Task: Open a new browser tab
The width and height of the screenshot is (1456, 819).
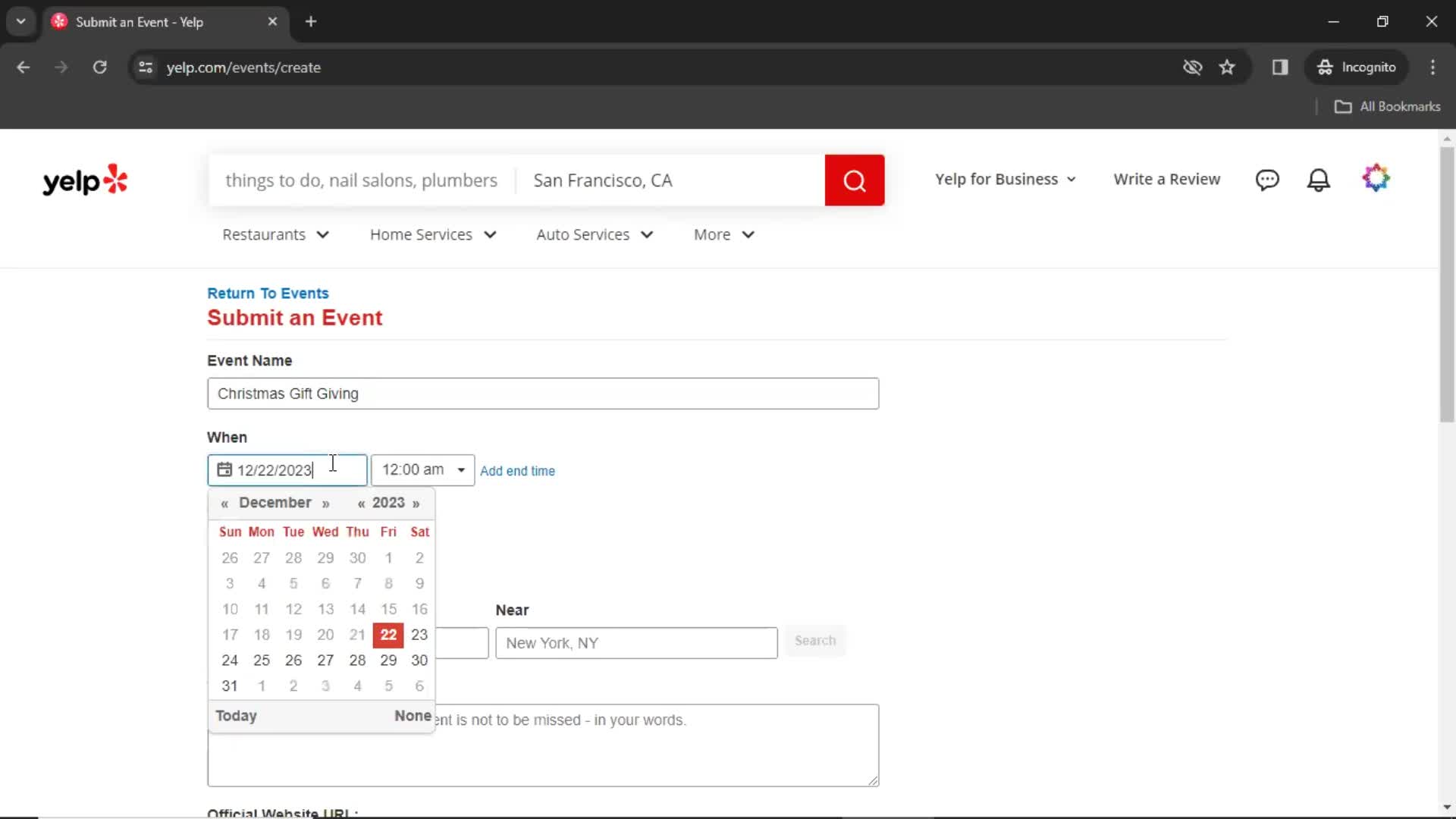Action: pyautogui.click(x=311, y=21)
